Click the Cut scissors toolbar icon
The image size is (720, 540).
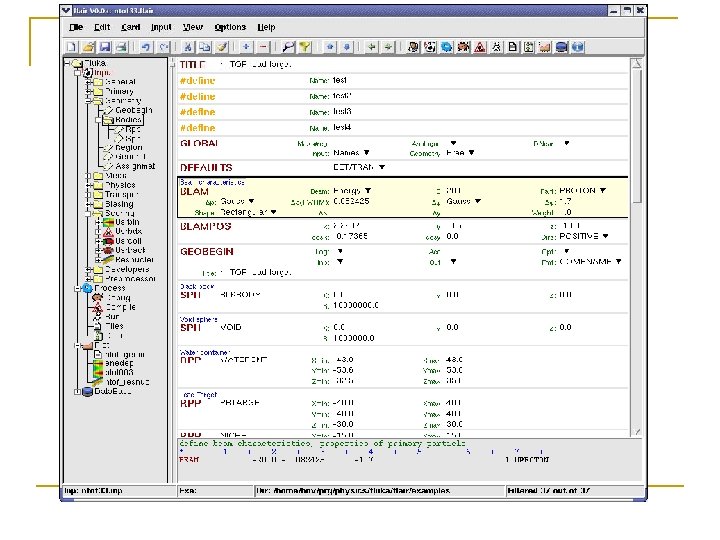(x=188, y=46)
